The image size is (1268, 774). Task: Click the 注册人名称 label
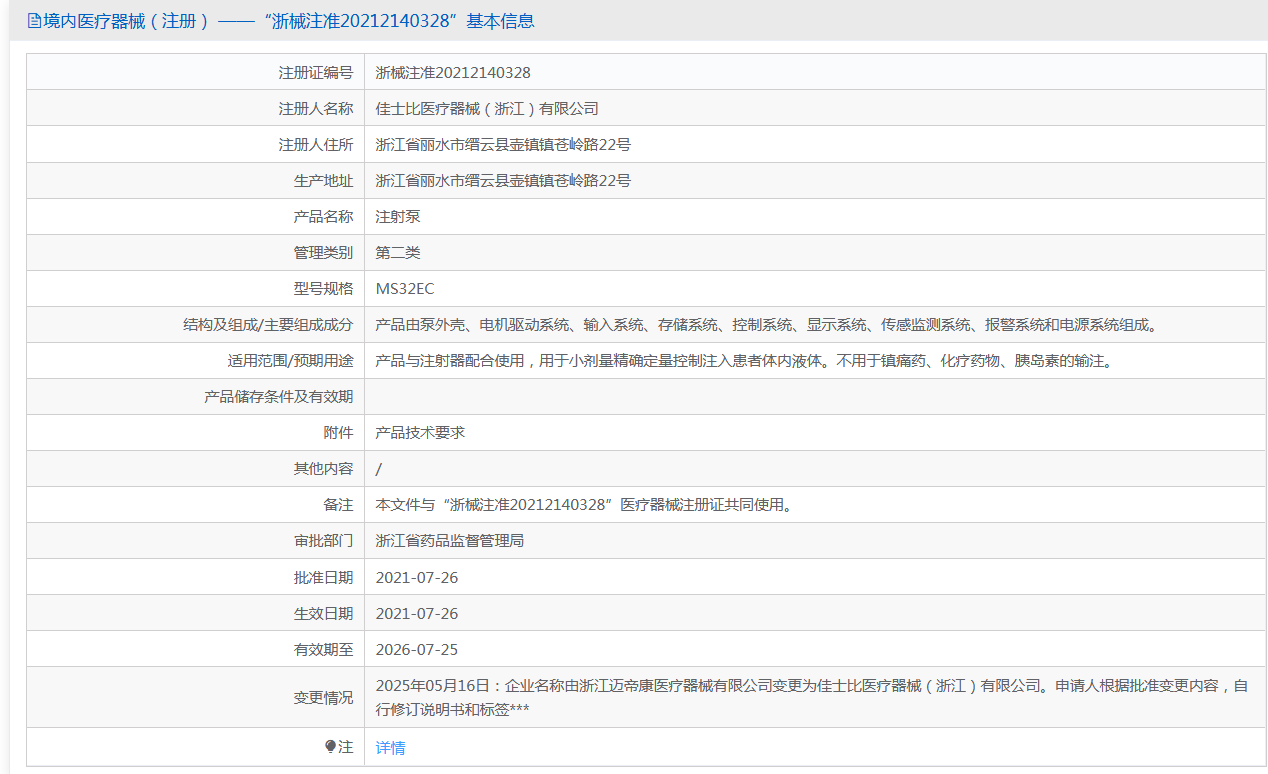pos(316,109)
